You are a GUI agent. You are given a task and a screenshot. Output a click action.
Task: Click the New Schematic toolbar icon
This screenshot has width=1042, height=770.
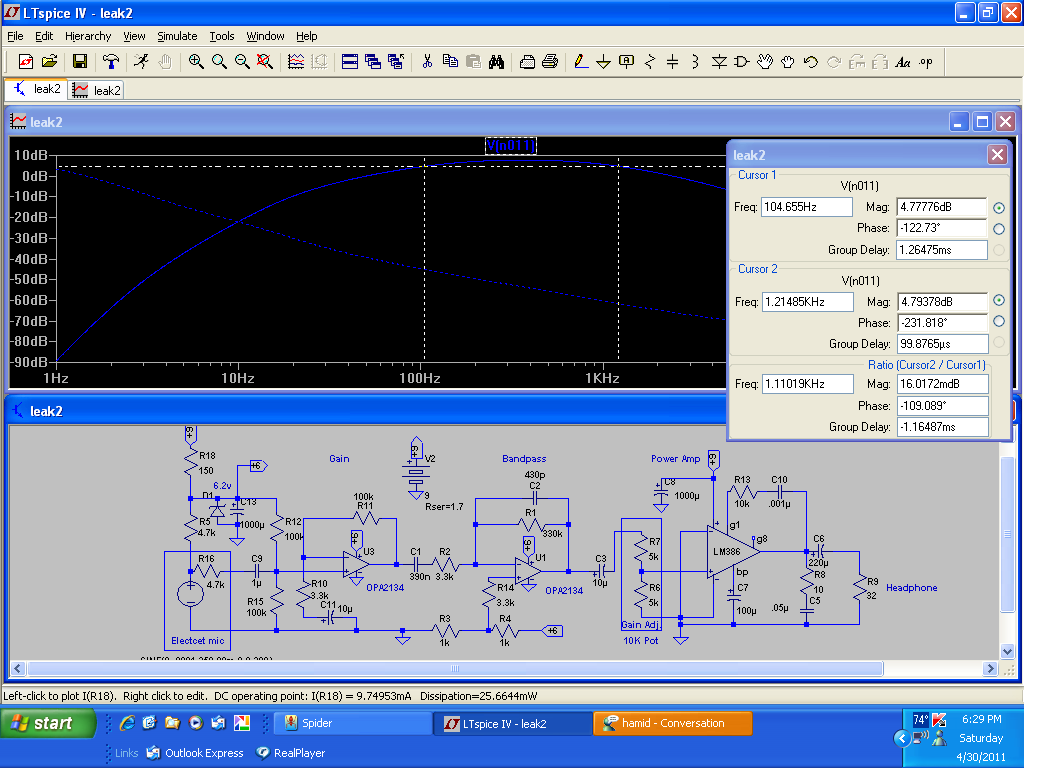[25, 62]
